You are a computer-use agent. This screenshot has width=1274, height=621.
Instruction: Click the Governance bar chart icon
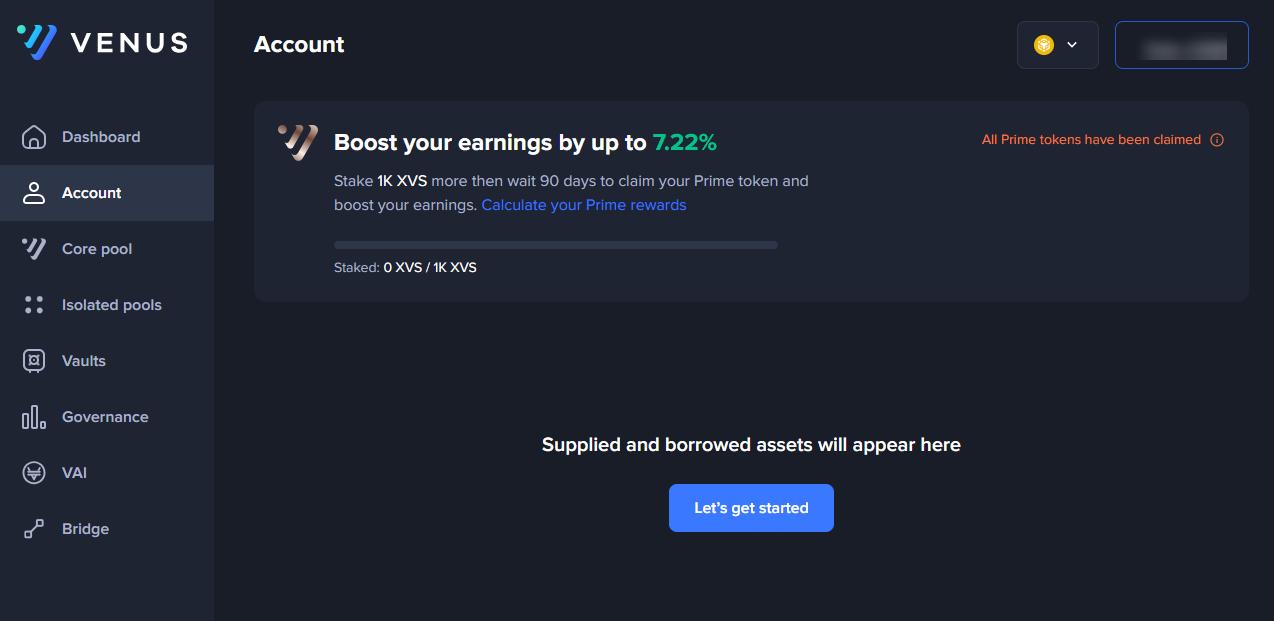point(34,417)
